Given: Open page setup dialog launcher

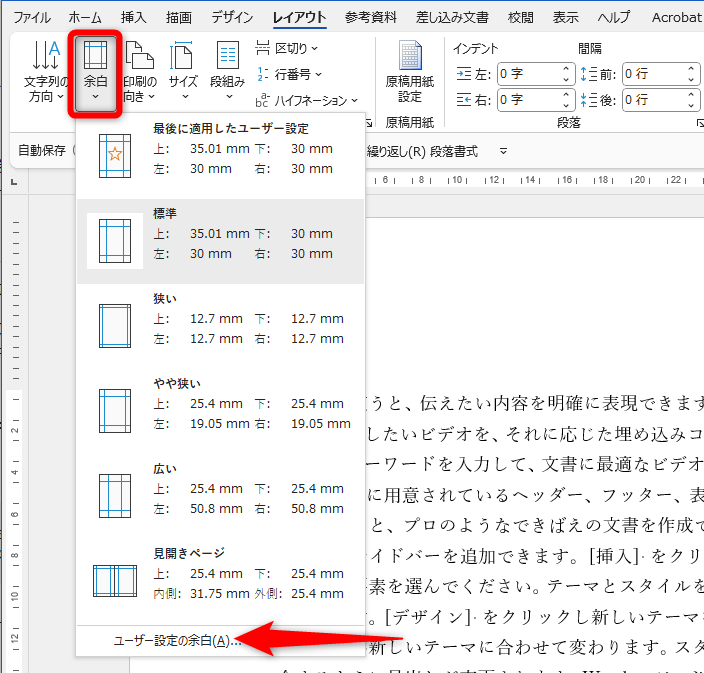Looking at the screenshot, I should (x=369, y=123).
